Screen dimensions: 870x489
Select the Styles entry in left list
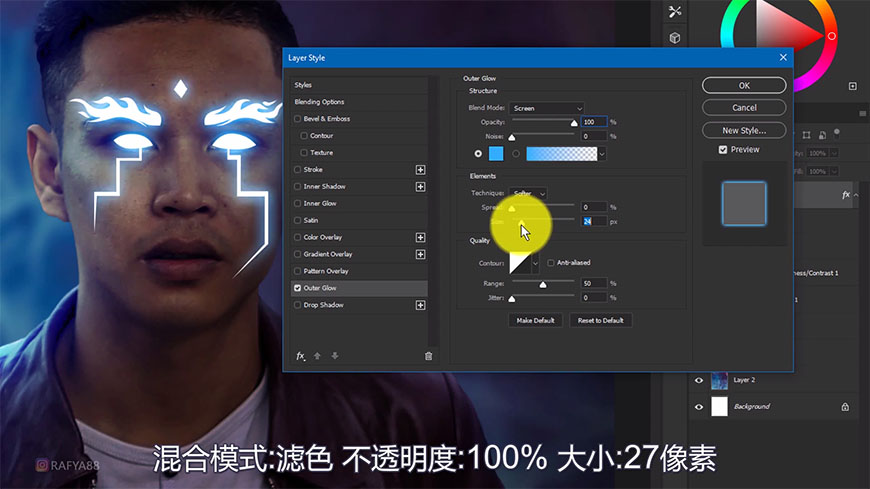click(x=303, y=85)
